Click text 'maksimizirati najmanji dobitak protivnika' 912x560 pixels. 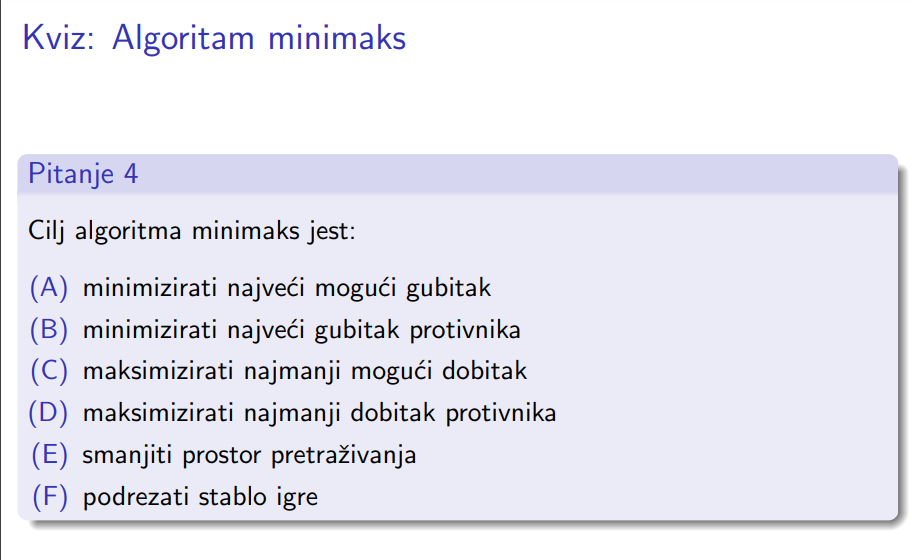[319, 413]
